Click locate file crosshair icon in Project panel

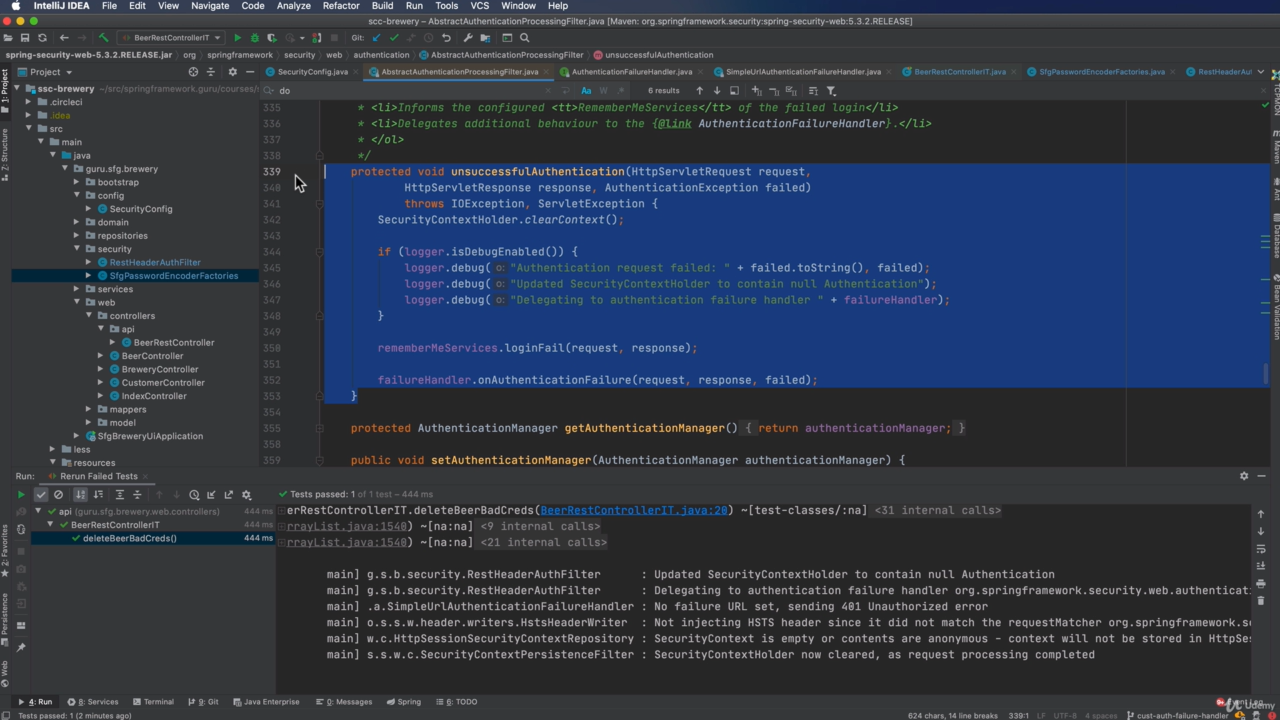(x=193, y=72)
